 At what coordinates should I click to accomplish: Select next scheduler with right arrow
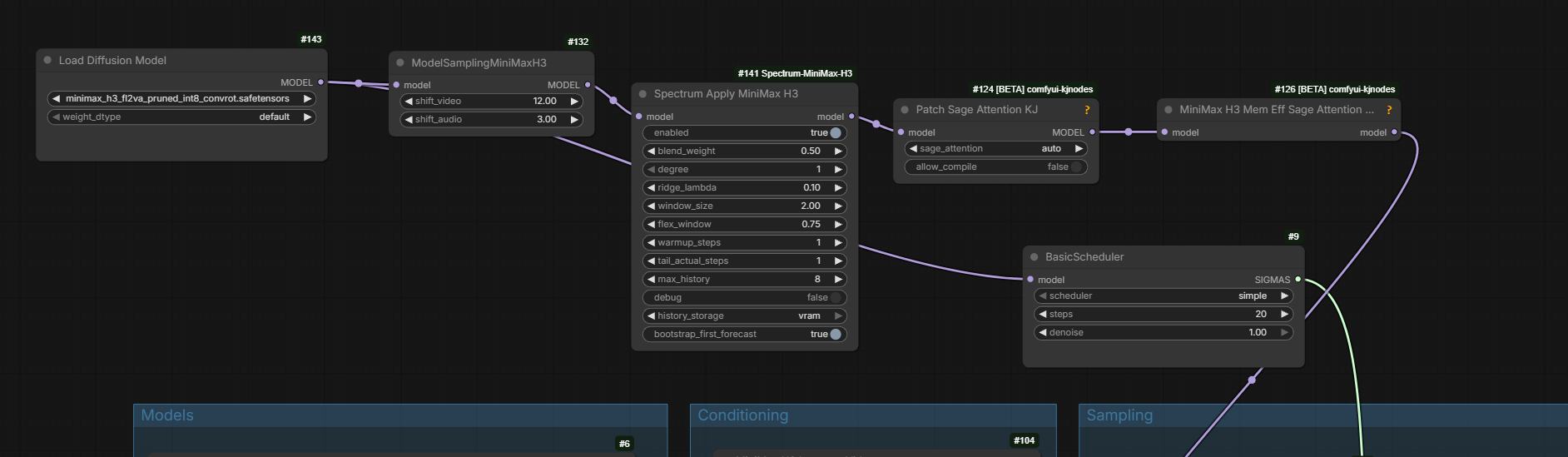point(1284,296)
